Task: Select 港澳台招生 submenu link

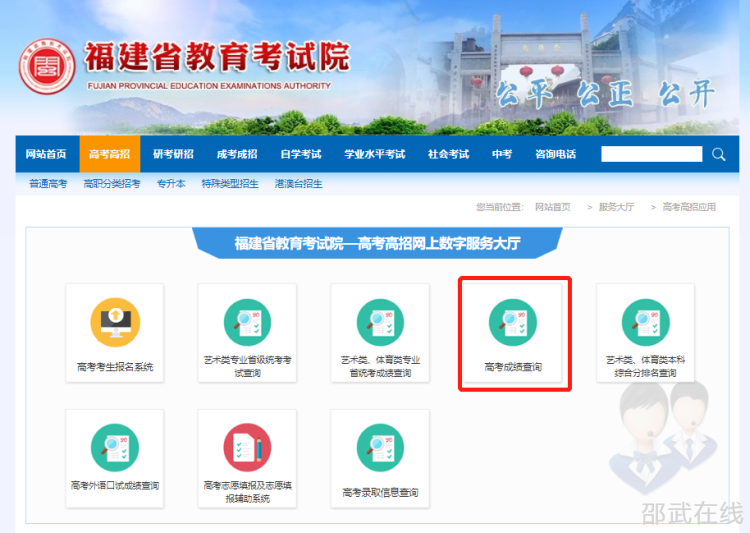Action: (298, 184)
